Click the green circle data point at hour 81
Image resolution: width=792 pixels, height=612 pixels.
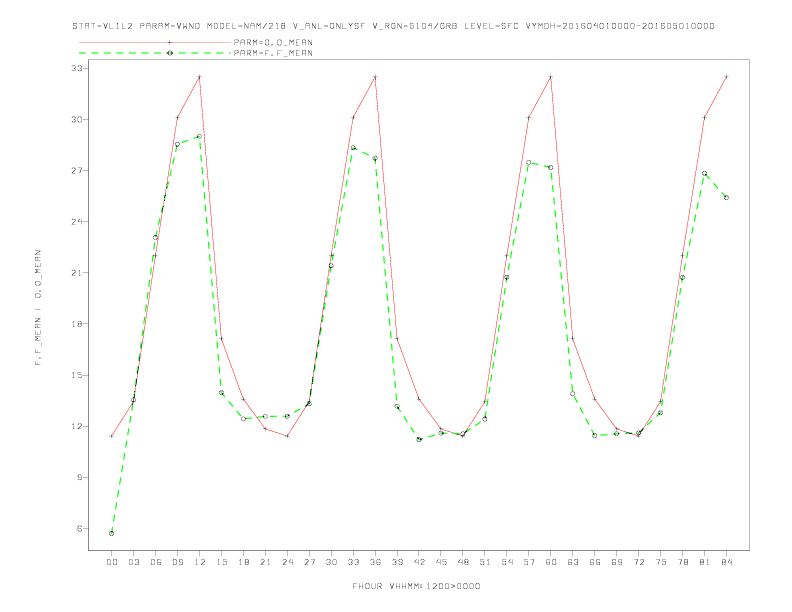tap(705, 173)
